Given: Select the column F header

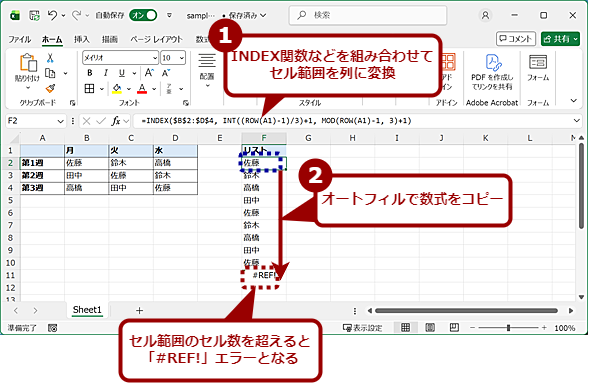Looking at the screenshot, I should (x=264, y=138).
